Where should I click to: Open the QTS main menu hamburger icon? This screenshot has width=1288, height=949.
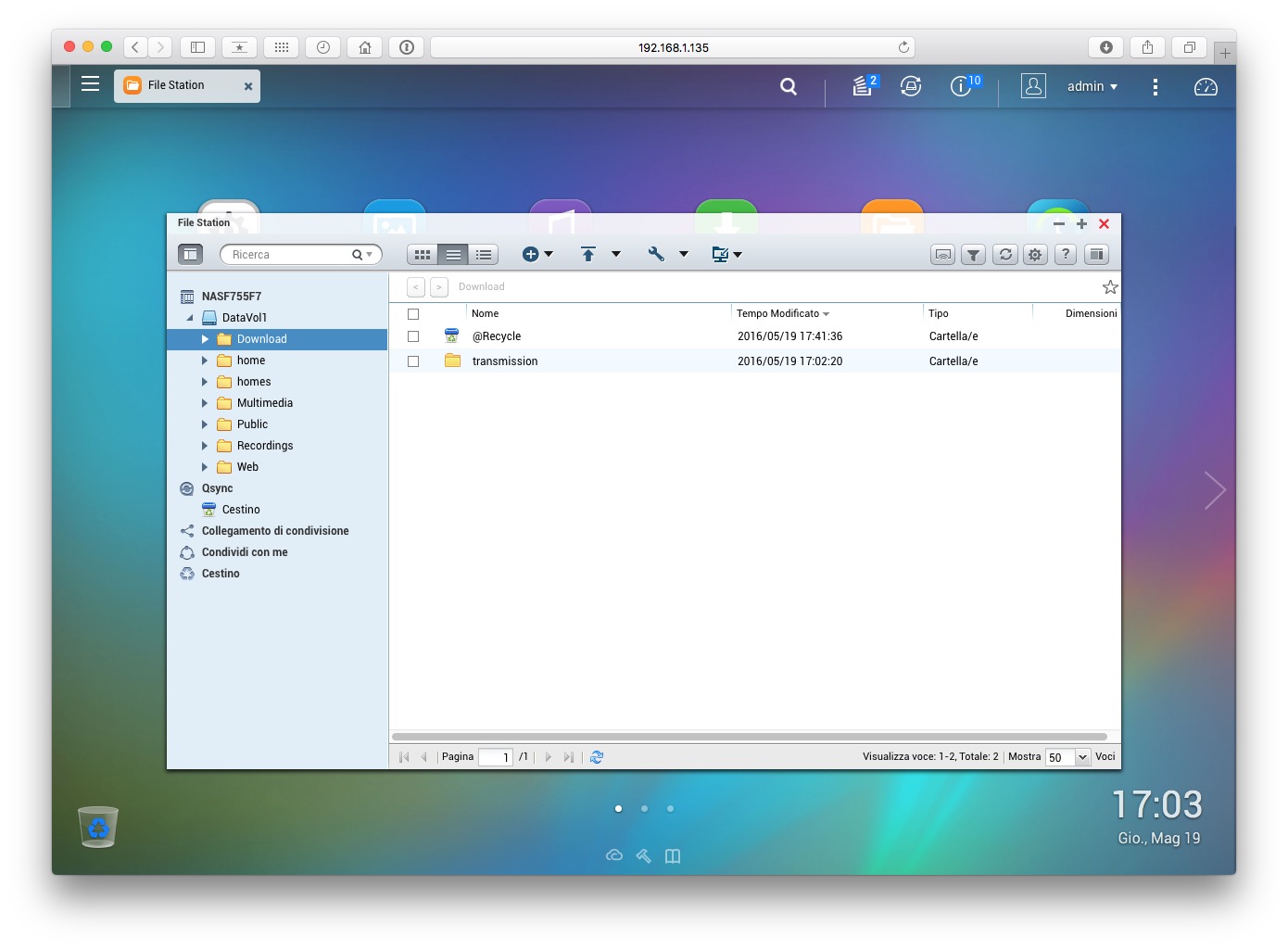point(90,84)
